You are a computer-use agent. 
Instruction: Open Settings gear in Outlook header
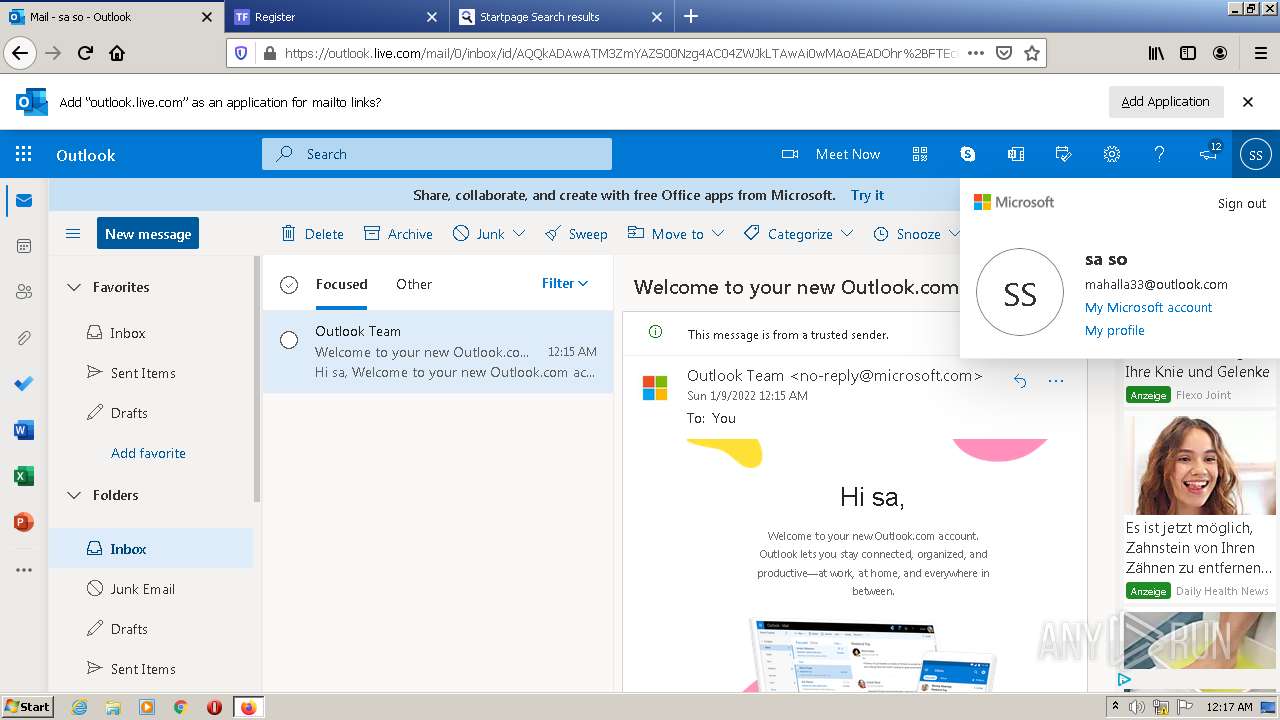1112,154
